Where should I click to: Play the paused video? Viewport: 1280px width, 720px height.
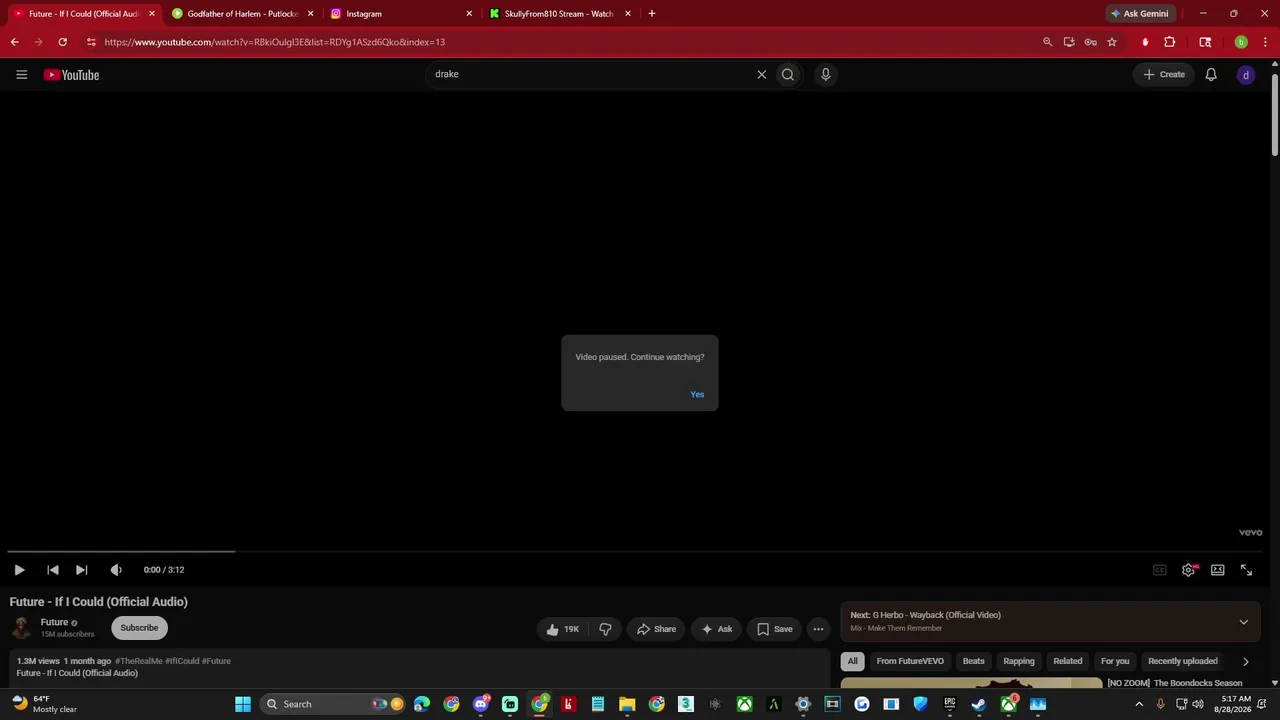(19, 570)
